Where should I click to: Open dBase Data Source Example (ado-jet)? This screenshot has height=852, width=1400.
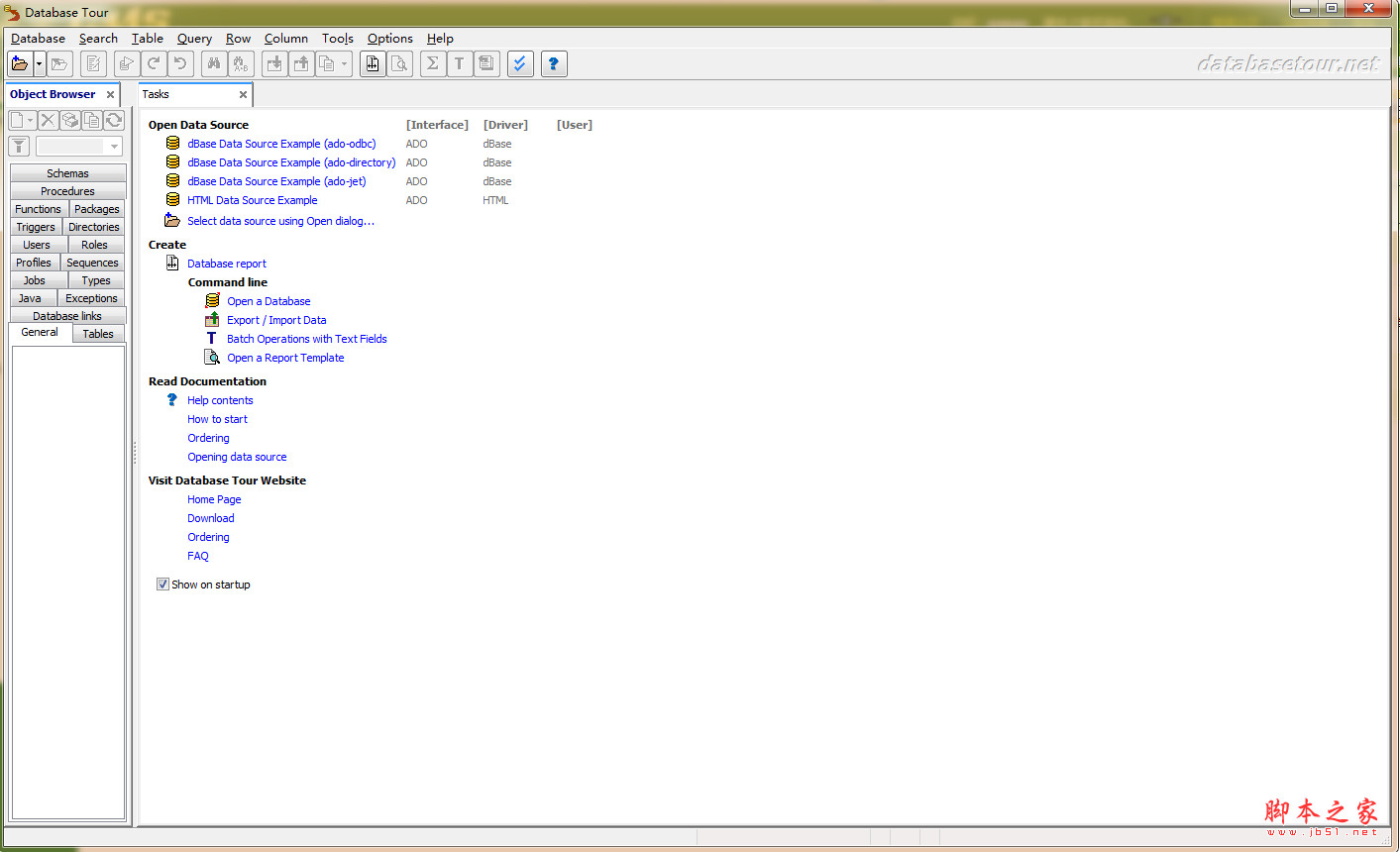tap(276, 181)
